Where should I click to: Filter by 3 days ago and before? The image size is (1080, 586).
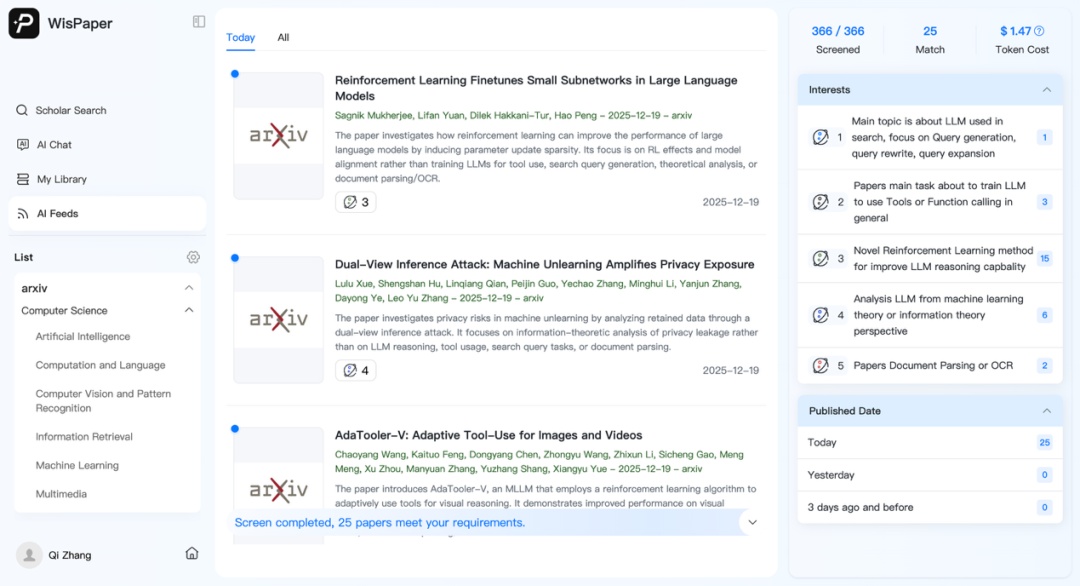tap(930, 507)
